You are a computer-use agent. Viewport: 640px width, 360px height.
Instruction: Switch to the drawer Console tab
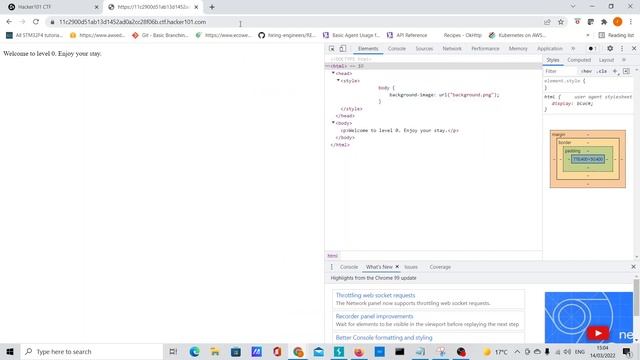[349, 267]
